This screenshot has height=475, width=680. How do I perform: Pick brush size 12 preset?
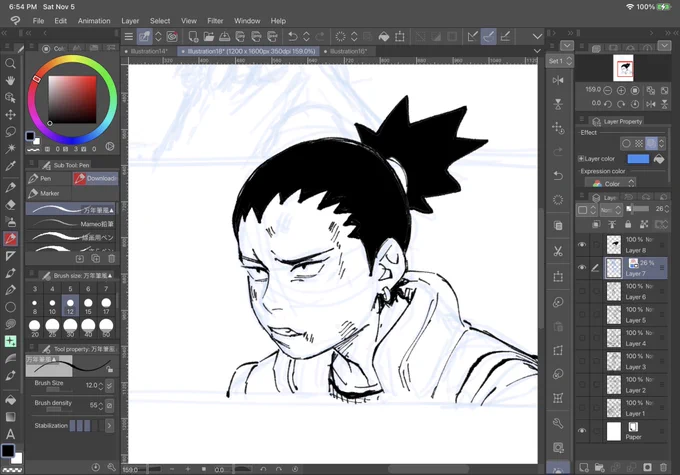pyautogui.click(x=70, y=306)
